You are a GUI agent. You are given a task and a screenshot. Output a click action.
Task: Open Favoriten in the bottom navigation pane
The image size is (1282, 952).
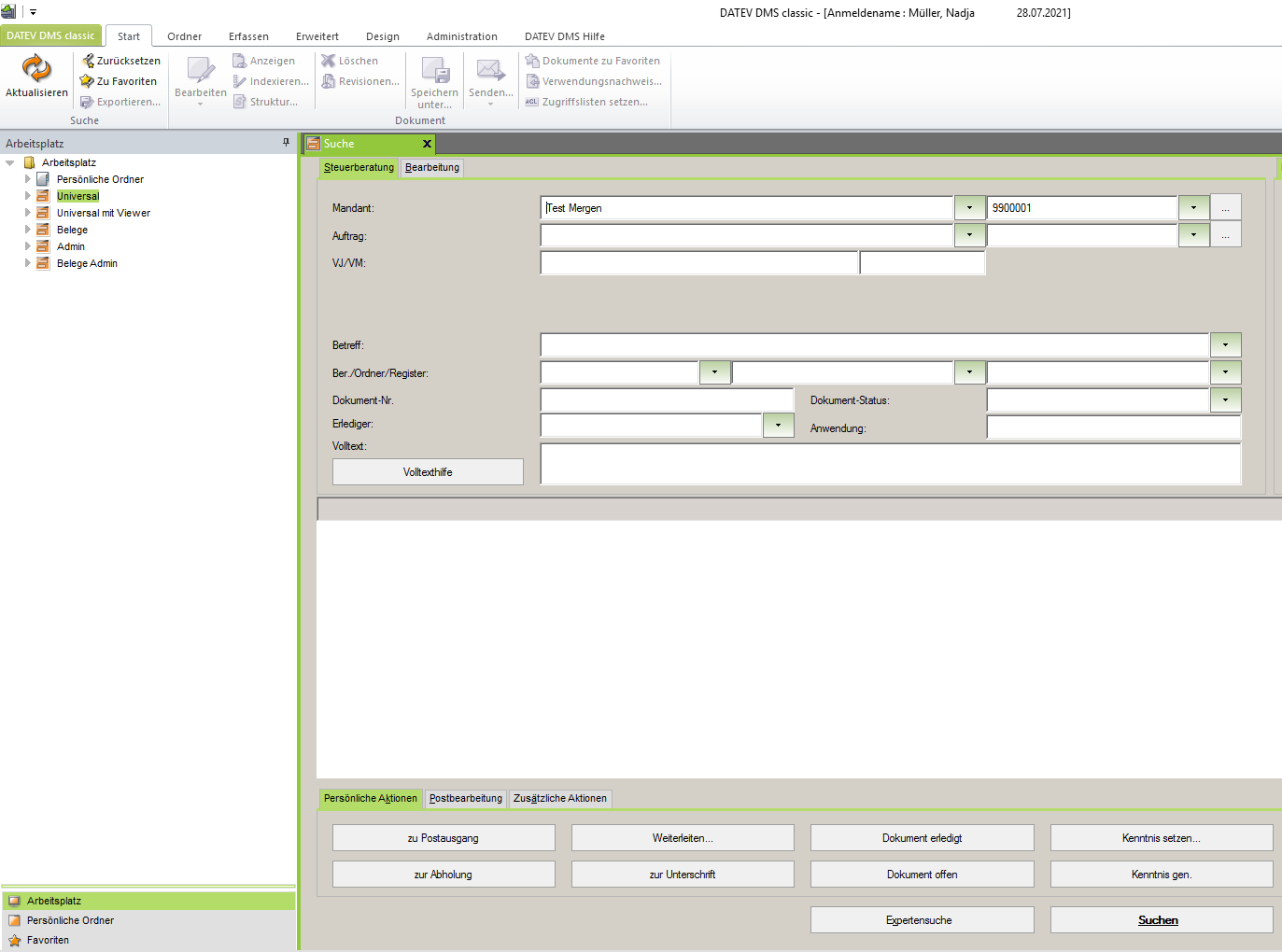coord(148,940)
